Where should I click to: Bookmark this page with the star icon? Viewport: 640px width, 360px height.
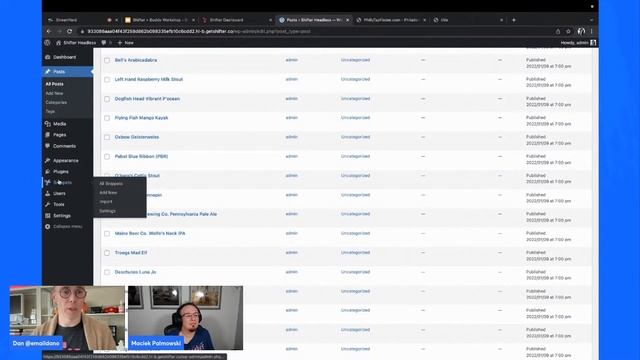click(x=568, y=31)
